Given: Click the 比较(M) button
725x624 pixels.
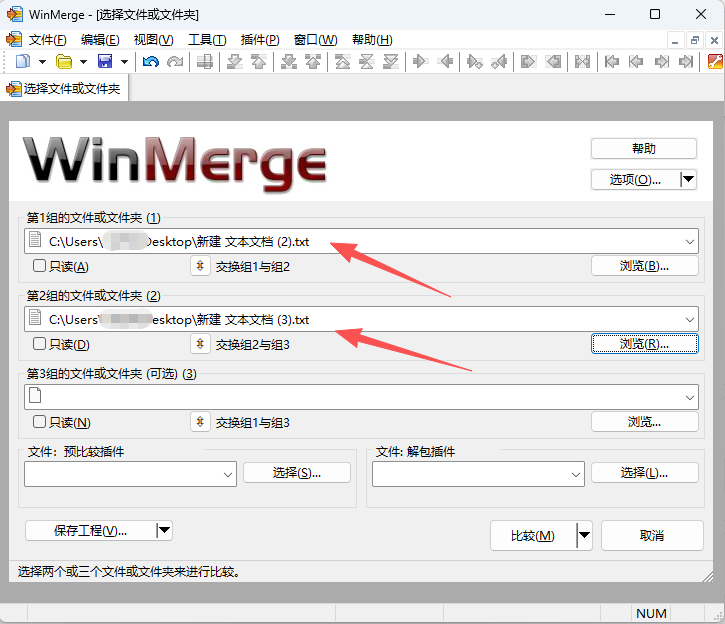Looking at the screenshot, I should click(x=533, y=536).
